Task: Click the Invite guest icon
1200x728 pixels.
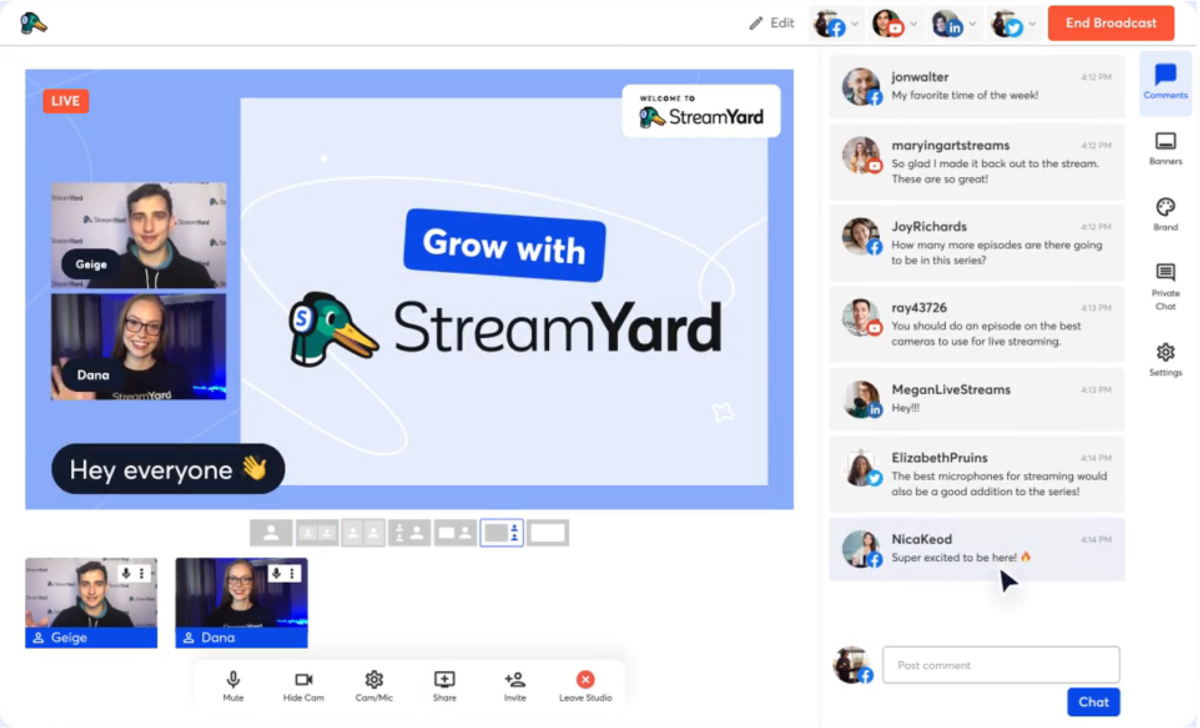Action: 515,679
